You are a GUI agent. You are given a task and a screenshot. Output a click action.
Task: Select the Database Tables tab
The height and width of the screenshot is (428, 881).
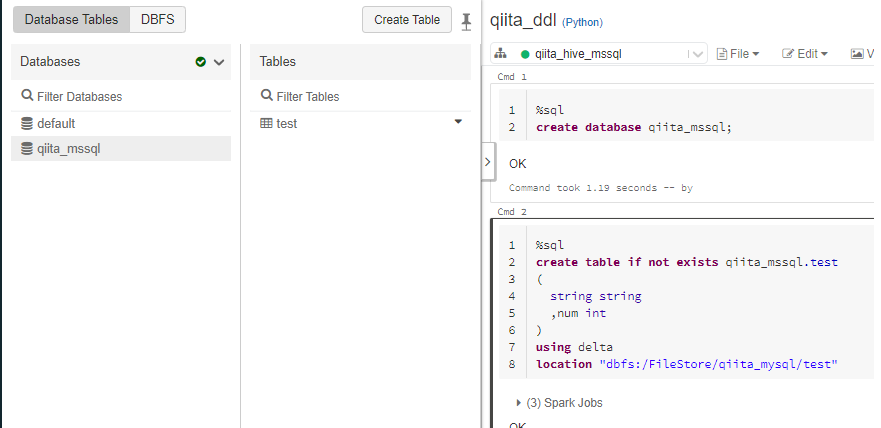tap(71, 19)
